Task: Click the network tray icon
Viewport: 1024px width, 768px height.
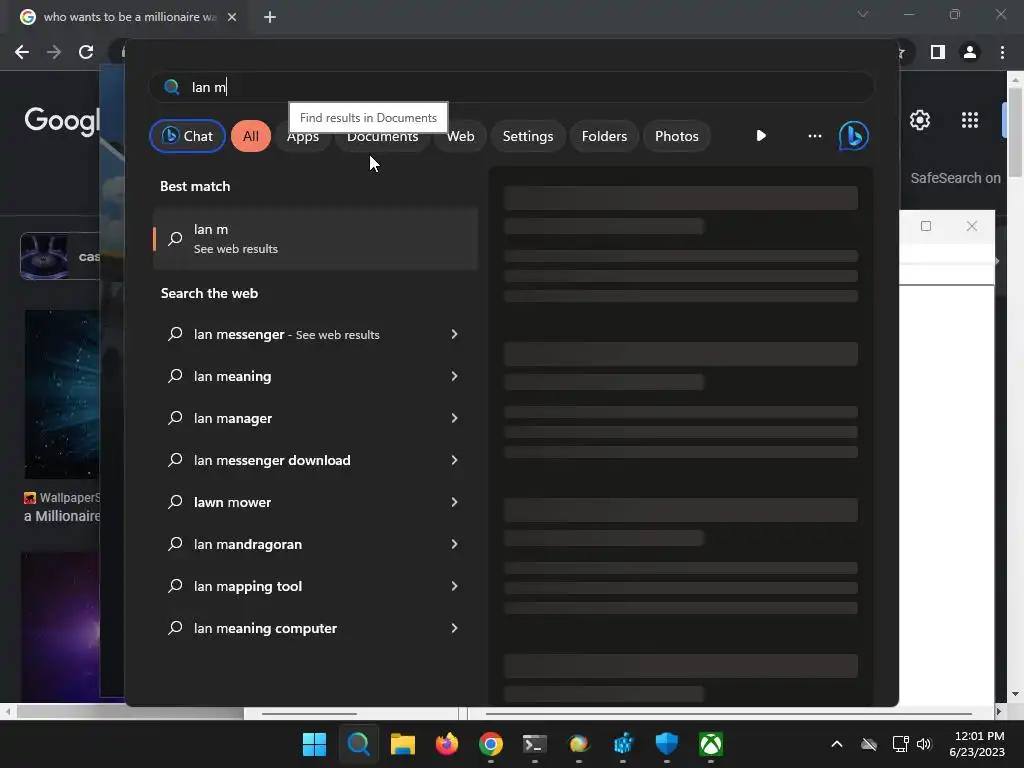Action: (x=901, y=744)
